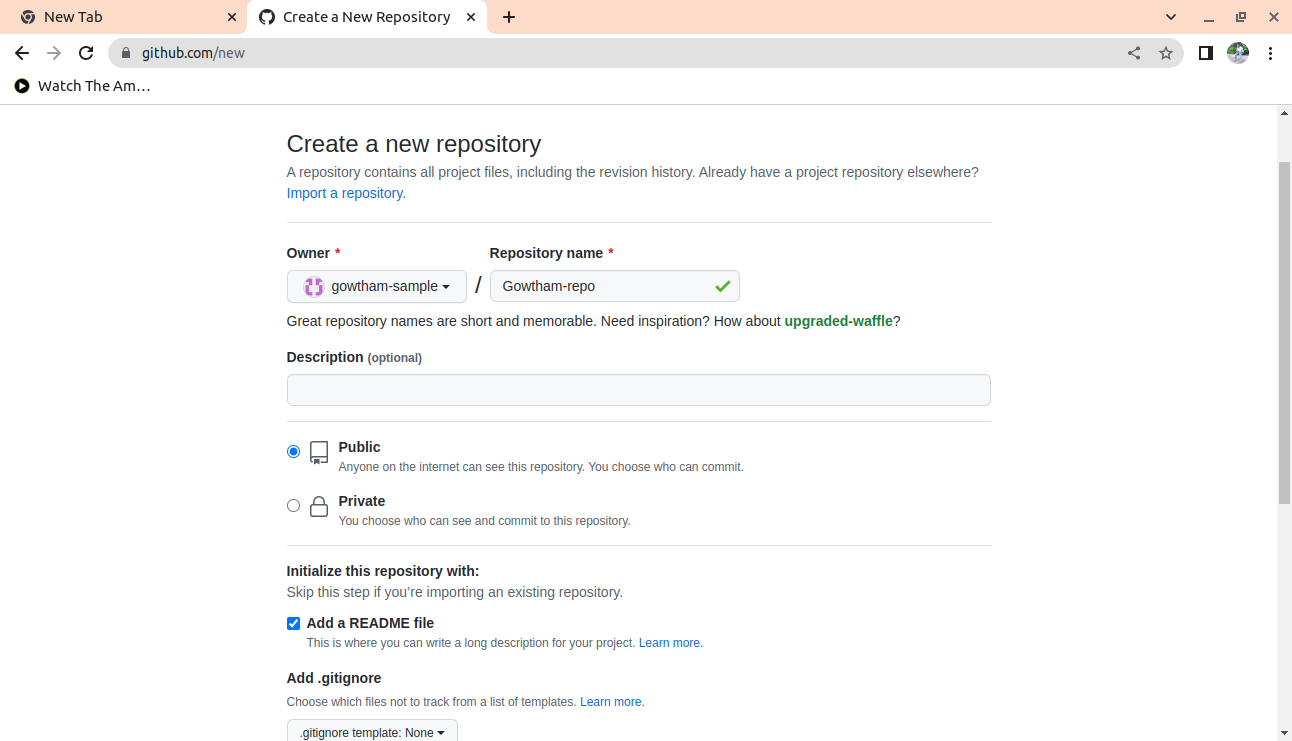Expand the tab search chevron
1292x741 pixels.
pyautogui.click(x=1172, y=17)
